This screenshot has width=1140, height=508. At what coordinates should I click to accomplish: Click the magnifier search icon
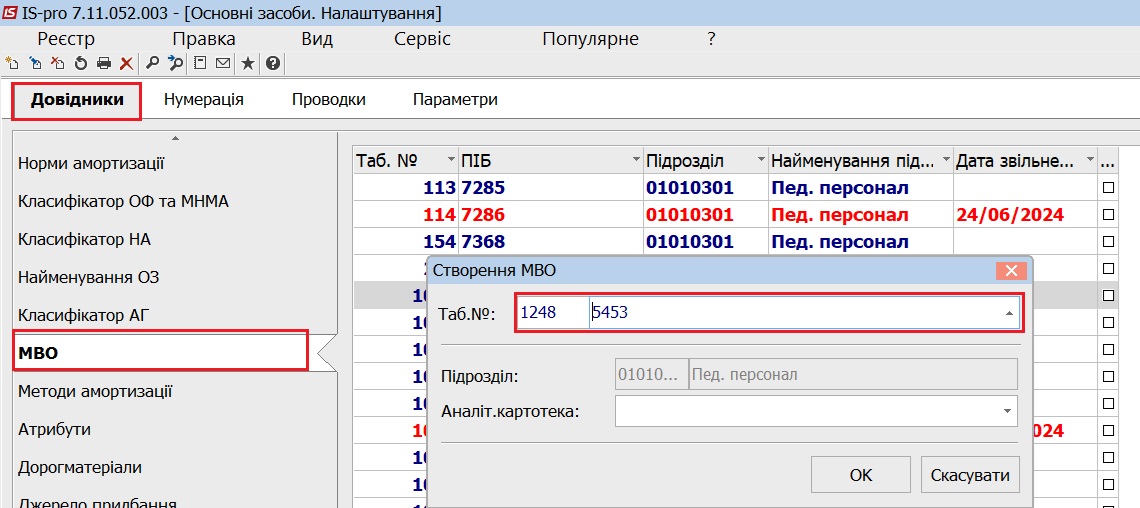click(152, 64)
